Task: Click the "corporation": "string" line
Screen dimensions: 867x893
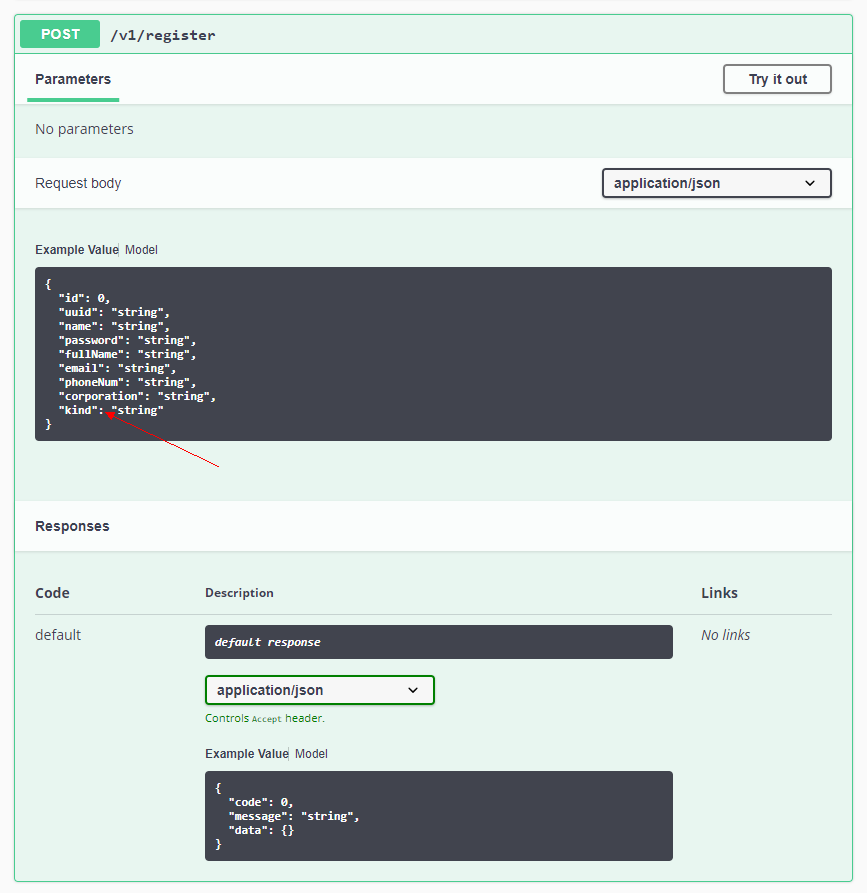Action: (137, 396)
